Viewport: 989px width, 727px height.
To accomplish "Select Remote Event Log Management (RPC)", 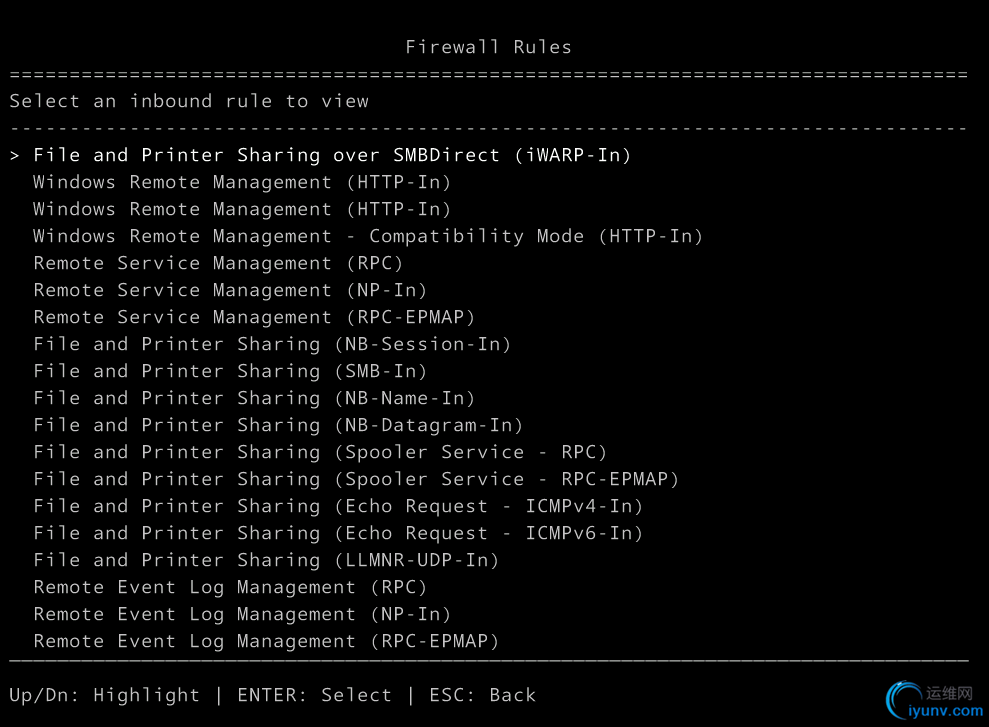I will pyautogui.click(x=230, y=588).
